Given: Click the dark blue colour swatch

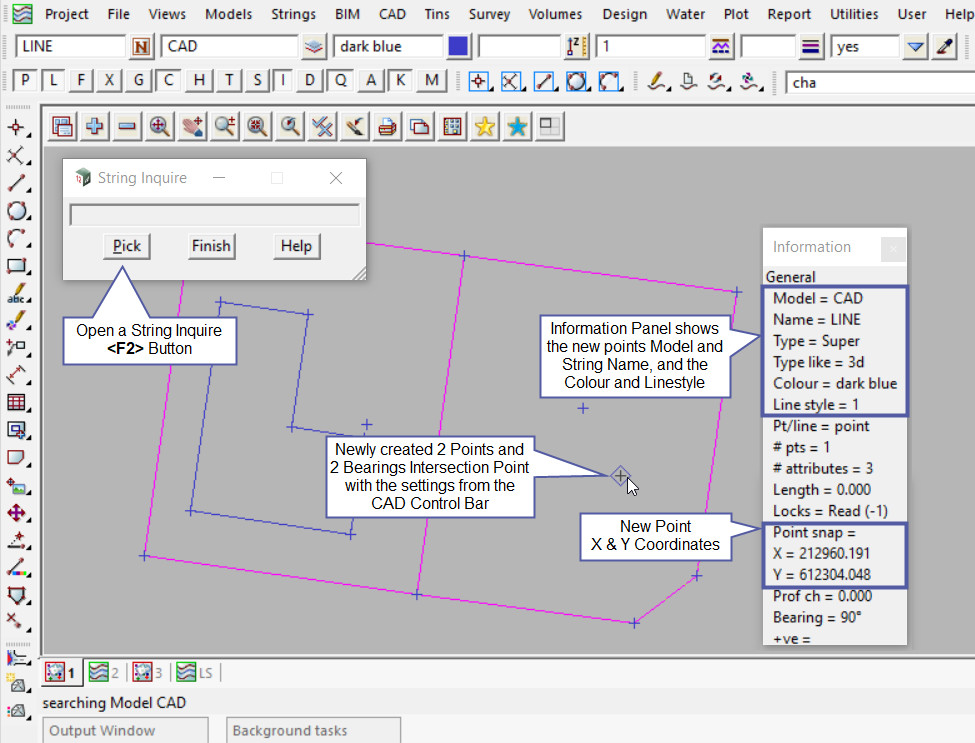Looking at the screenshot, I should pyautogui.click(x=459, y=47).
